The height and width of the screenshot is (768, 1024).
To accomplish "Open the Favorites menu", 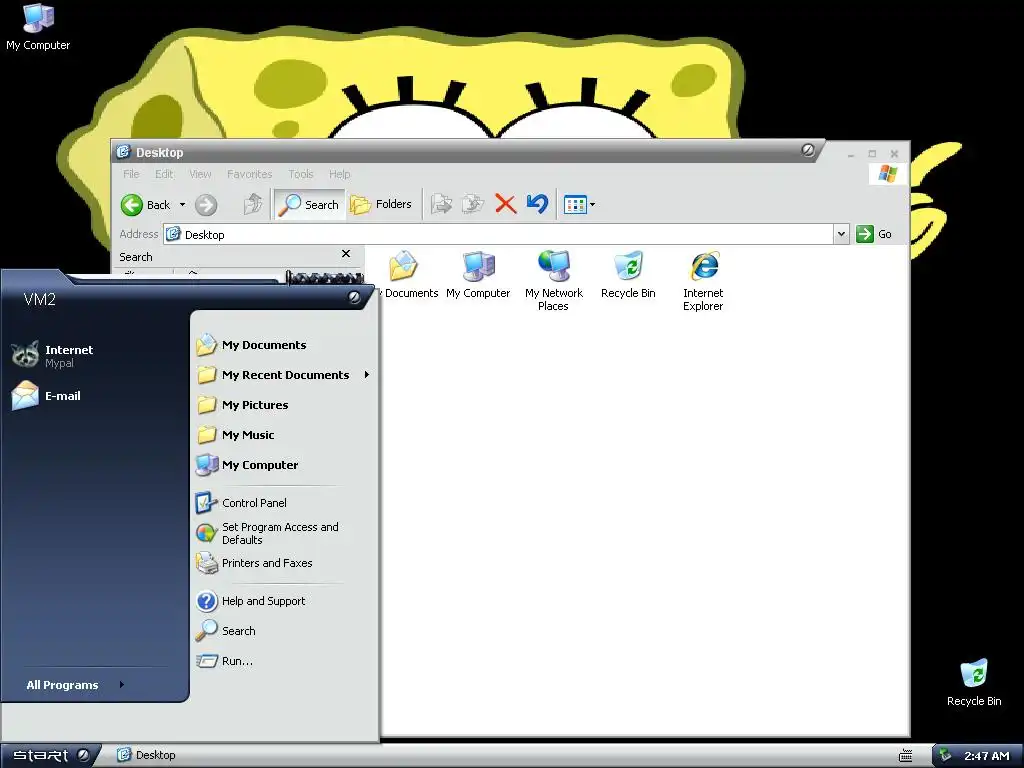I will (249, 174).
